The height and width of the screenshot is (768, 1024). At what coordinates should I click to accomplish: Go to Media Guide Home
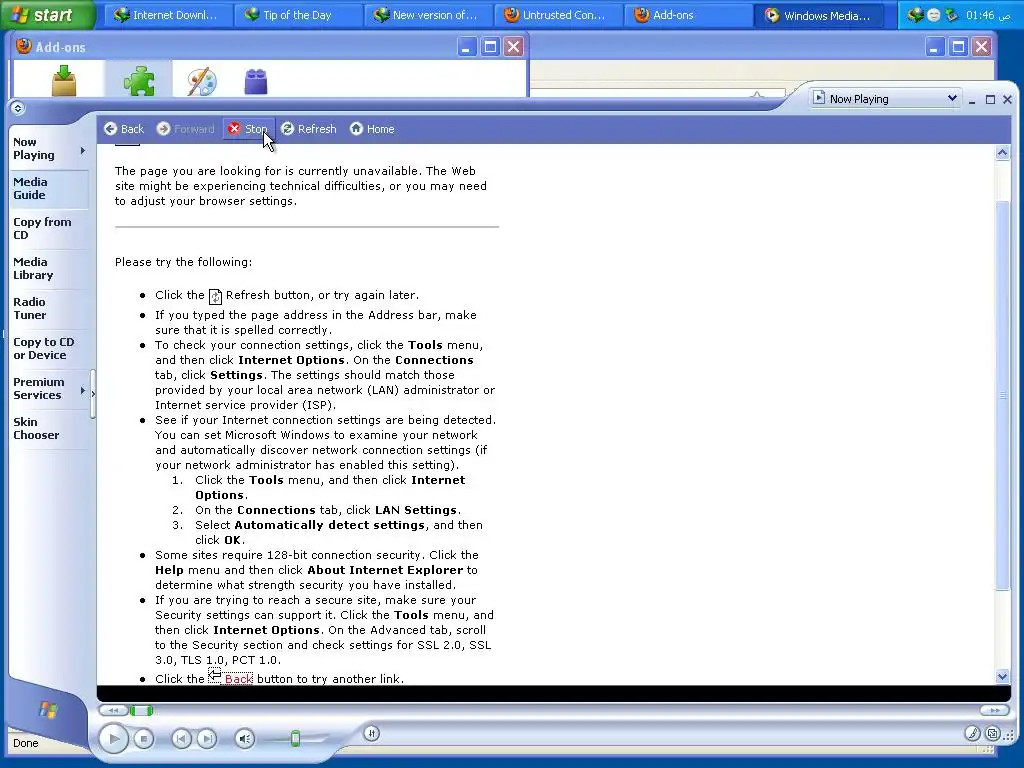coord(372,129)
